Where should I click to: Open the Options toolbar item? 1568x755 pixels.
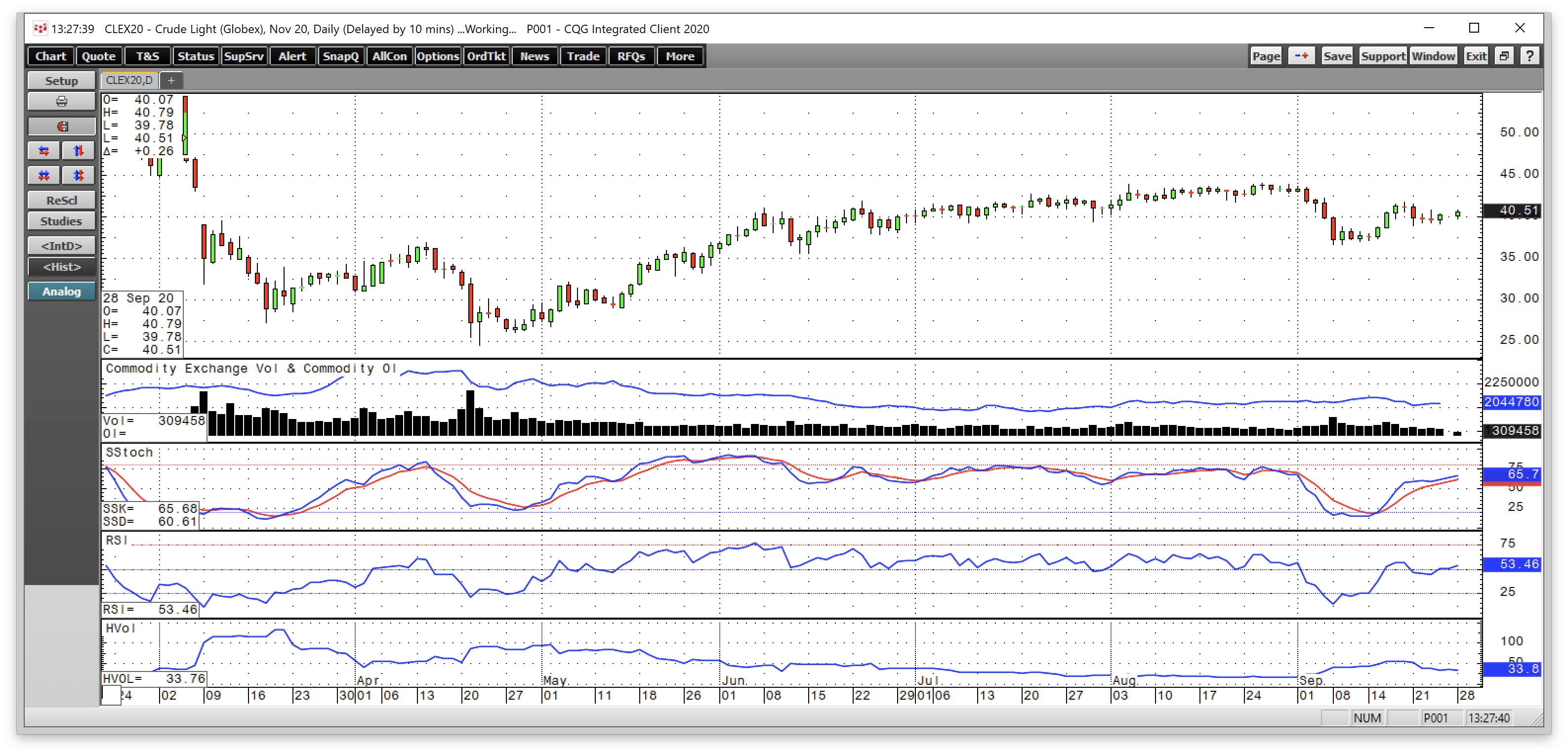(x=437, y=56)
